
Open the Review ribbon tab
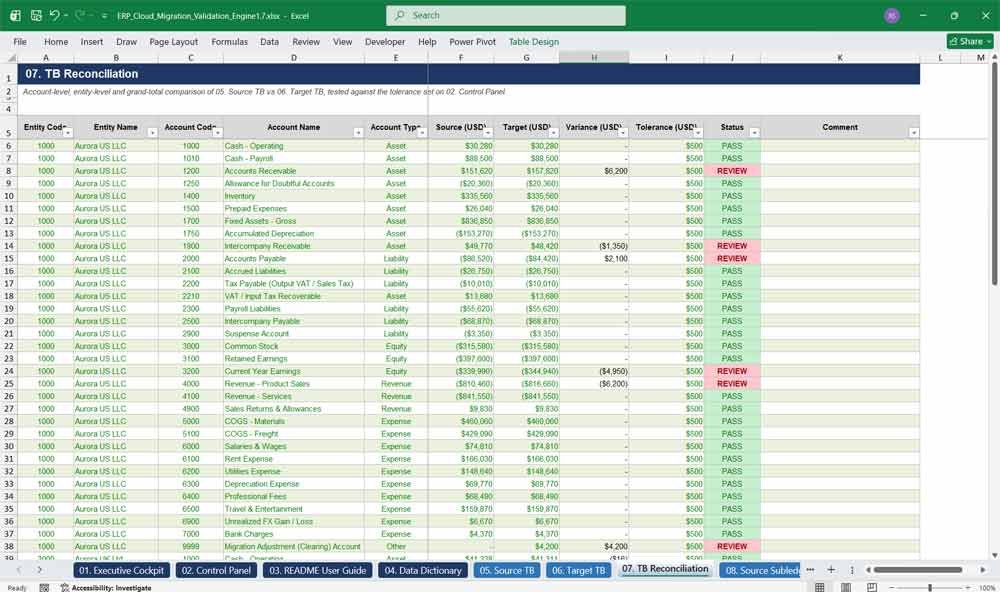pos(305,41)
